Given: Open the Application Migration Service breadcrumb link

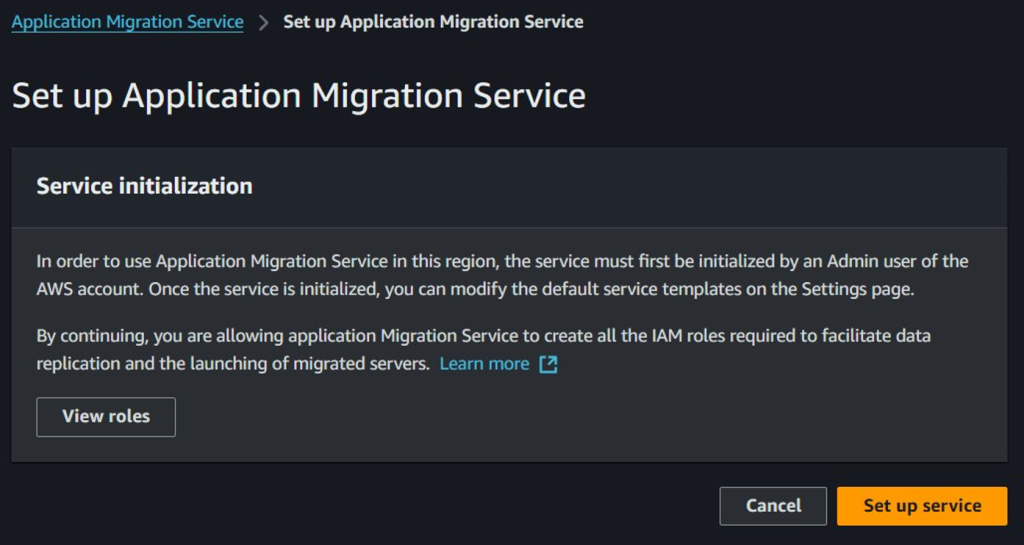Looking at the screenshot, I should point(127,22).
